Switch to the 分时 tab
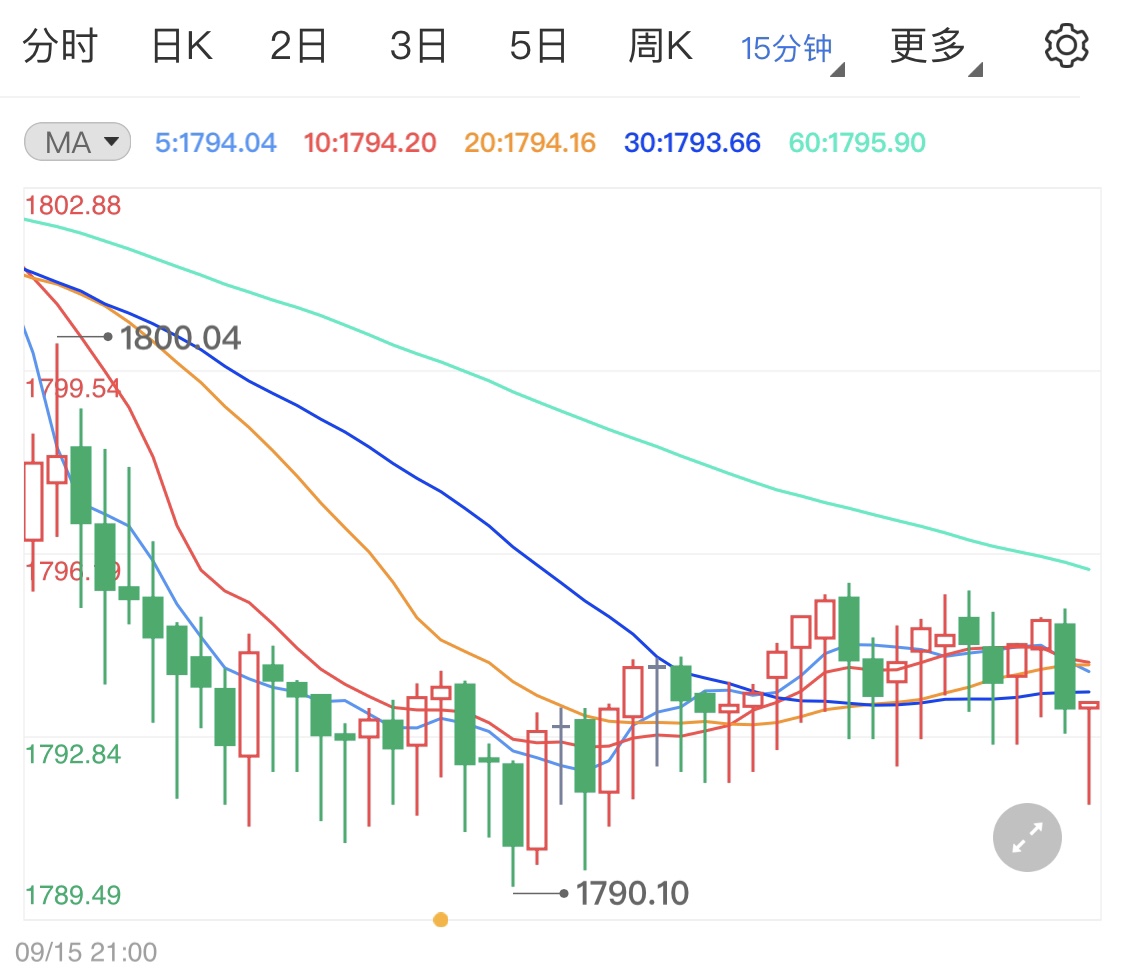The width and height of the screenshot is (1125, 975). point(60,47)
